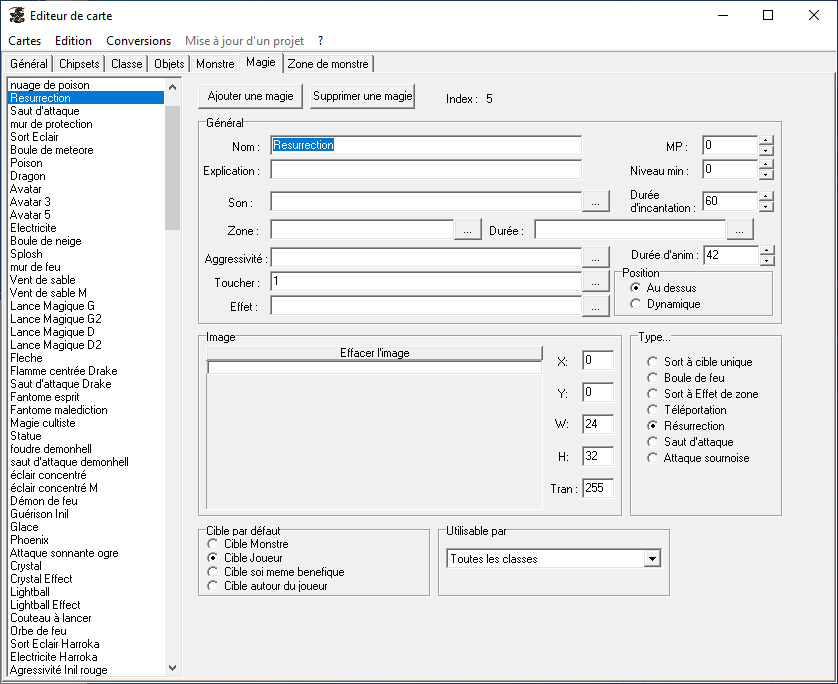The width and height of the screenshot is (838, 684).
Task: Click the browse button next to Son field
Action: click(x=596, y=202)
